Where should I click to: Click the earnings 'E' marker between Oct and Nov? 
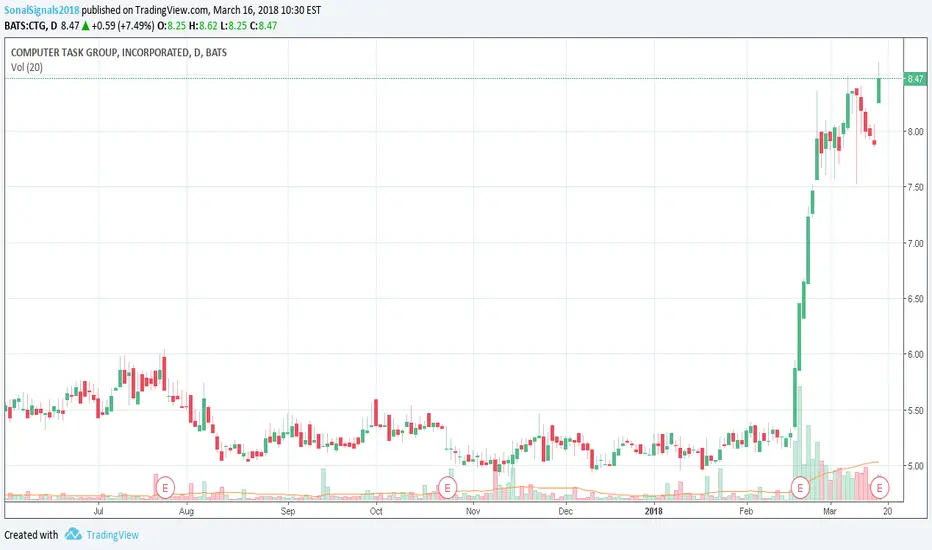coord(447,488)
